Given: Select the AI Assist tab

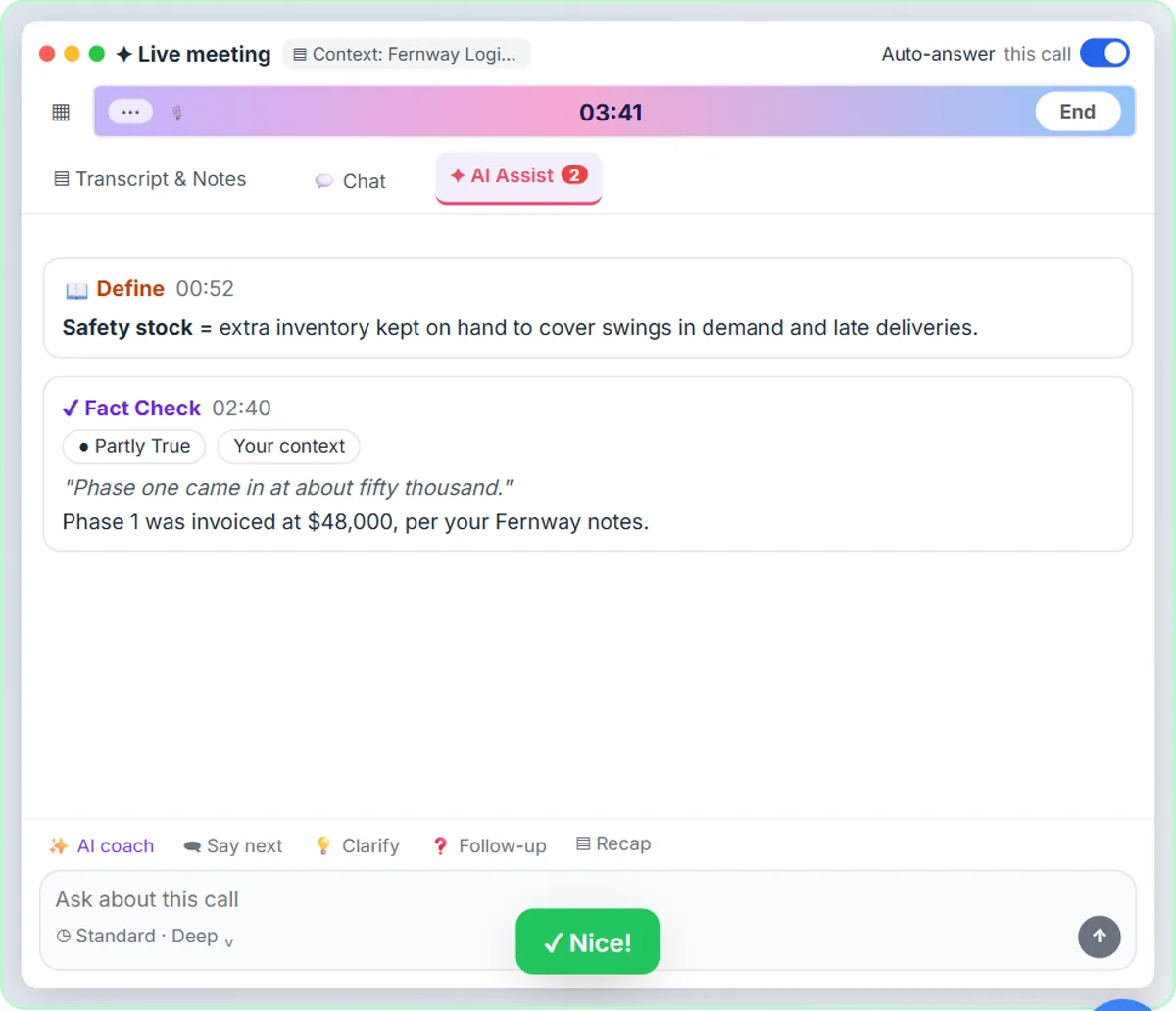Looking at the screenshot, I should click(518, 176).
